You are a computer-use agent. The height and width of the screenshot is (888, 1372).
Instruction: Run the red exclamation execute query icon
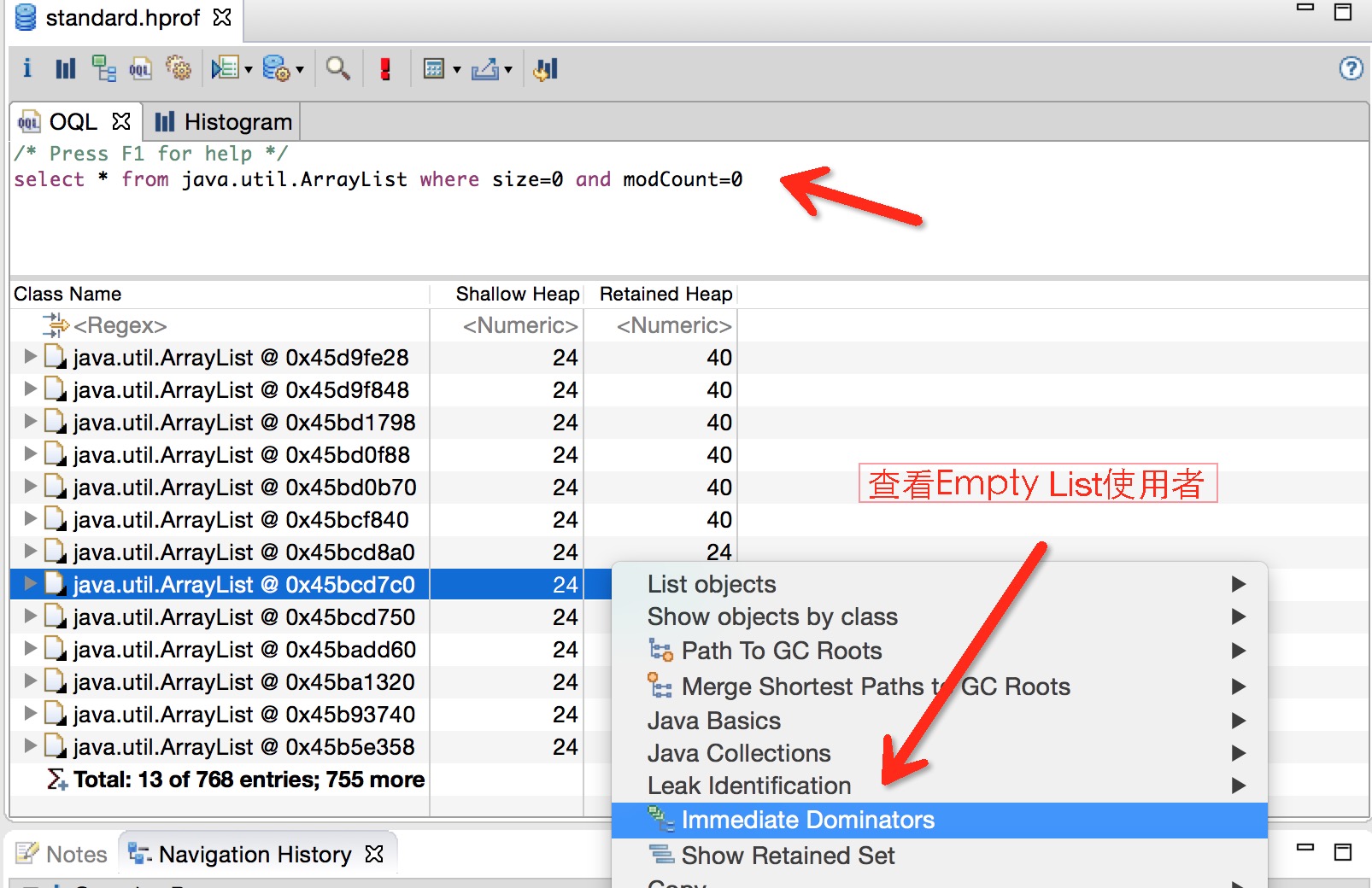(385, 68)
